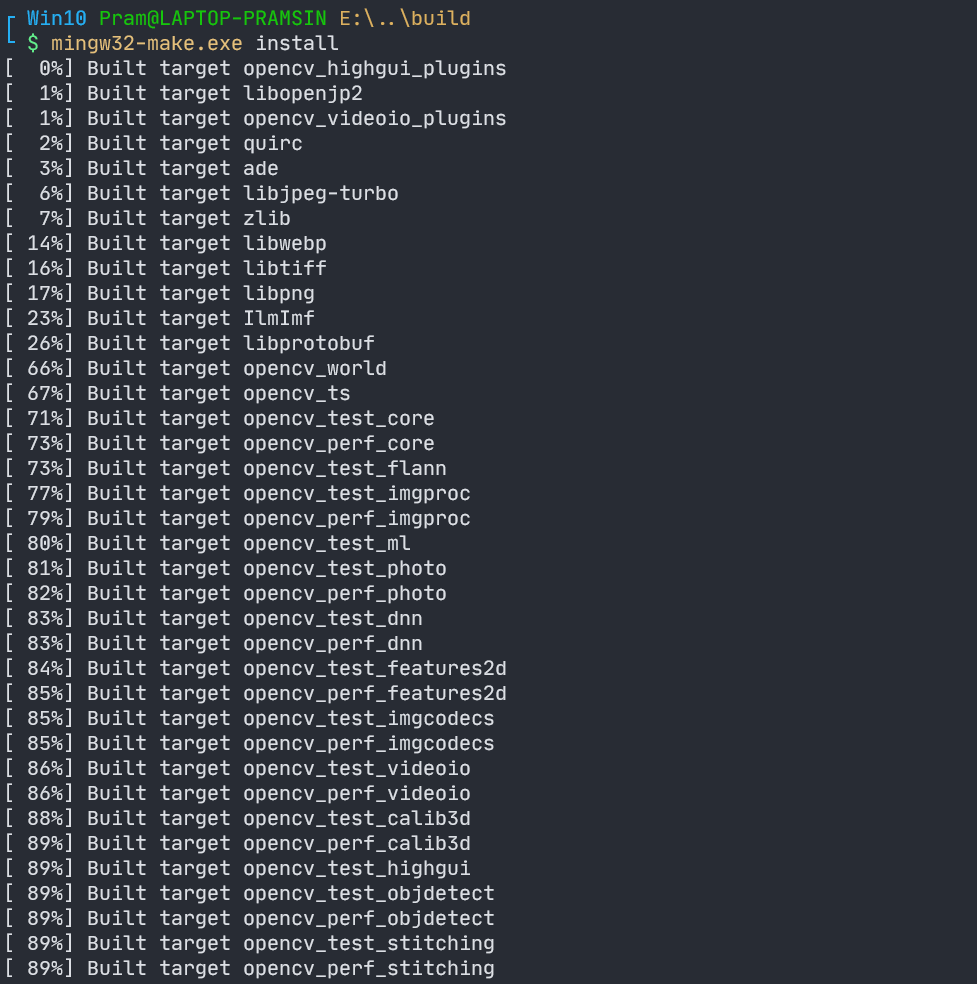This screenshot has width=977, height=984.
Task: Click the opencv_test_imgproc output line
Action: coord(238,493)
